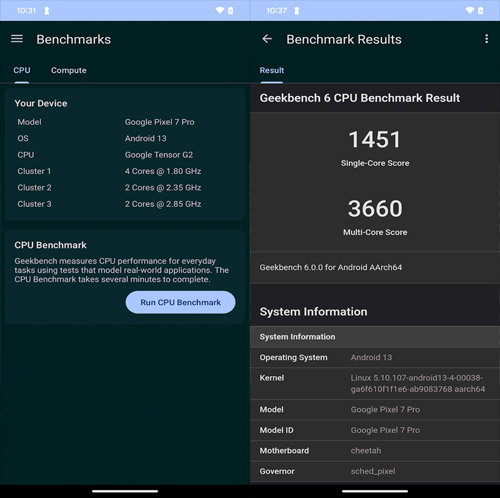Tap the Google Pixel 7 Pro value in Your Device
Viewport: 500px width, 498px height.
coord(159,122)
